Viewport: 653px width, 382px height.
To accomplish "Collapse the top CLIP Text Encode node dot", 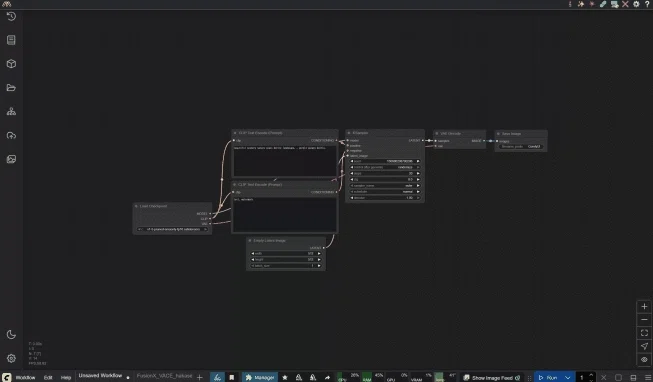I will pyautogui.click(x=235, y=133).
